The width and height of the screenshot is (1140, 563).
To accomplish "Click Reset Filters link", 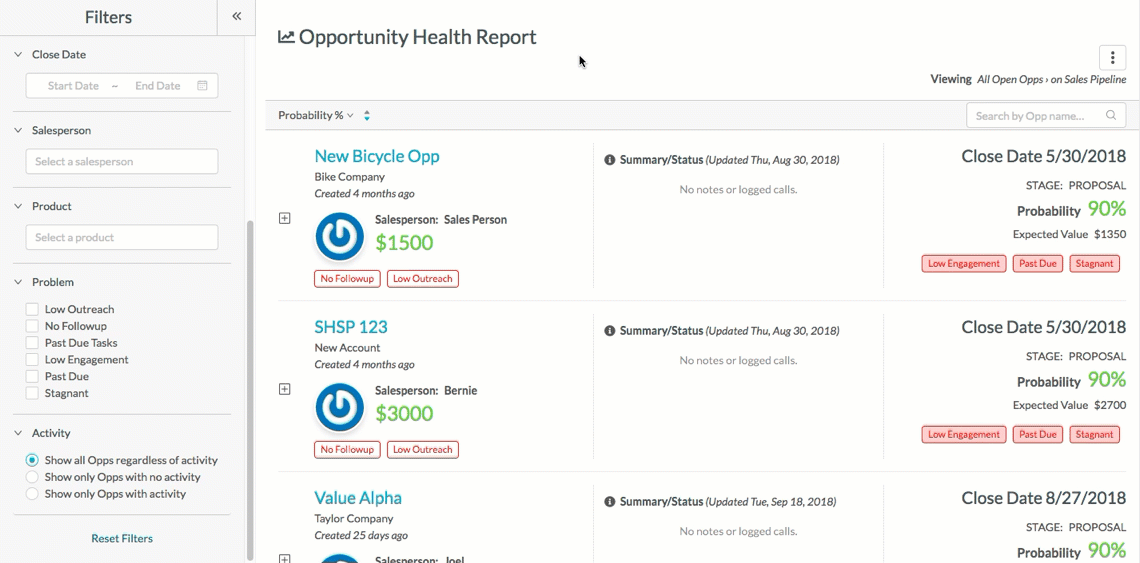I will (x=122, y=539).
